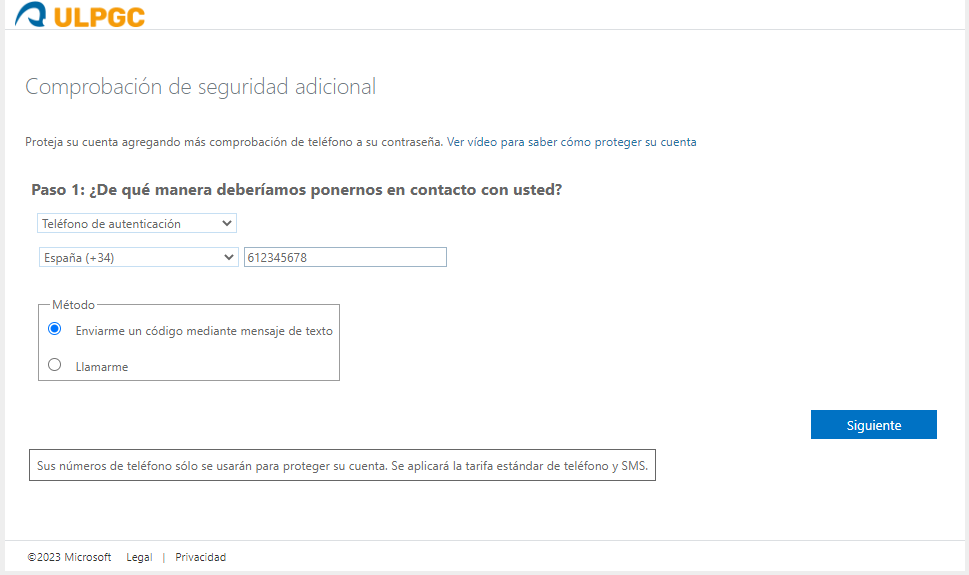Viewport: 969px width, 575px height.
Task: Click the ULPGC logo
Action: (80, 15)
